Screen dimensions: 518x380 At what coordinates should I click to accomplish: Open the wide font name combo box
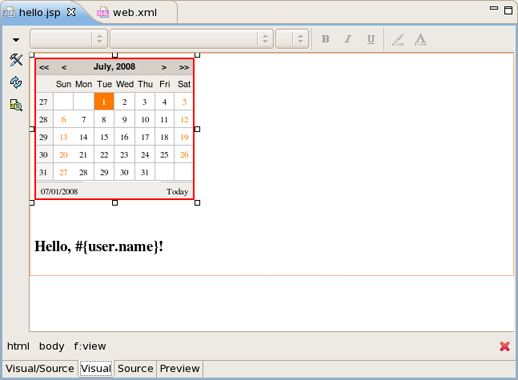pyautogui.click(x=192, y=39)
